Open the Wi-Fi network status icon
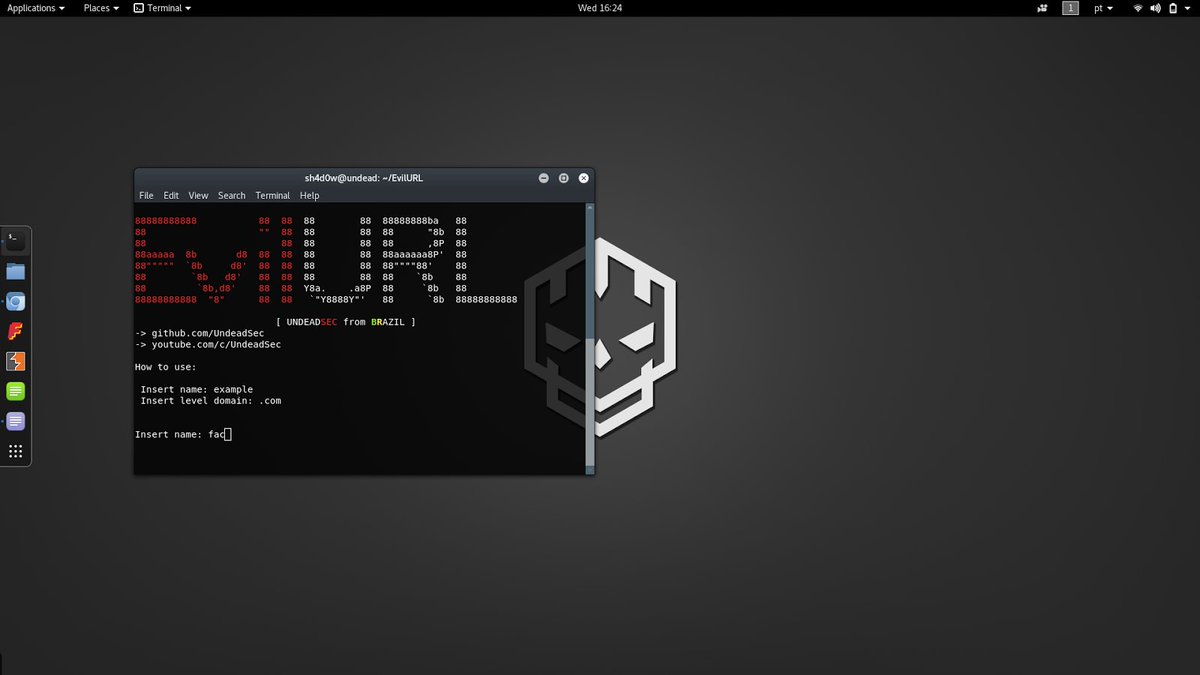This screenshot has width=1200, height=675. pyautogui.click(x=1138, y=8)
